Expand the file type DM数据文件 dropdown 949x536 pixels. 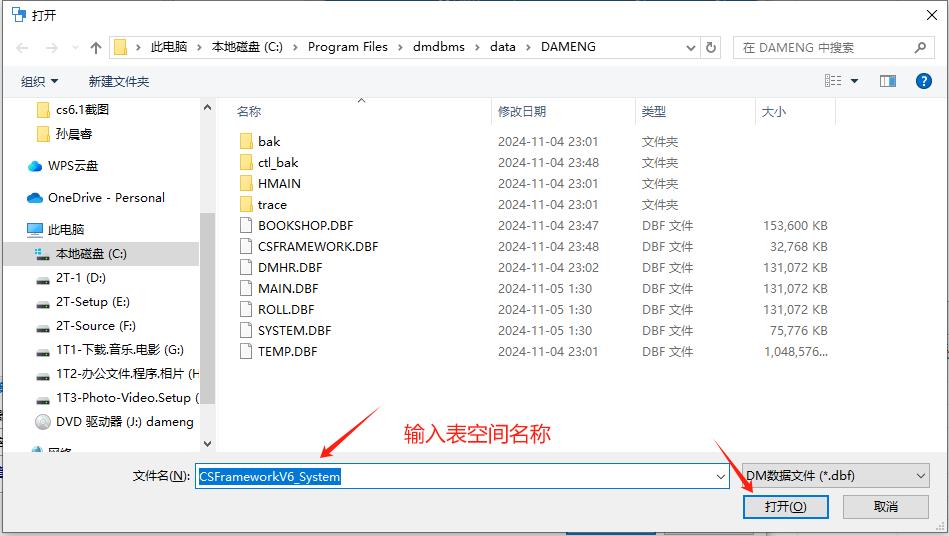[x=920, y=477]
